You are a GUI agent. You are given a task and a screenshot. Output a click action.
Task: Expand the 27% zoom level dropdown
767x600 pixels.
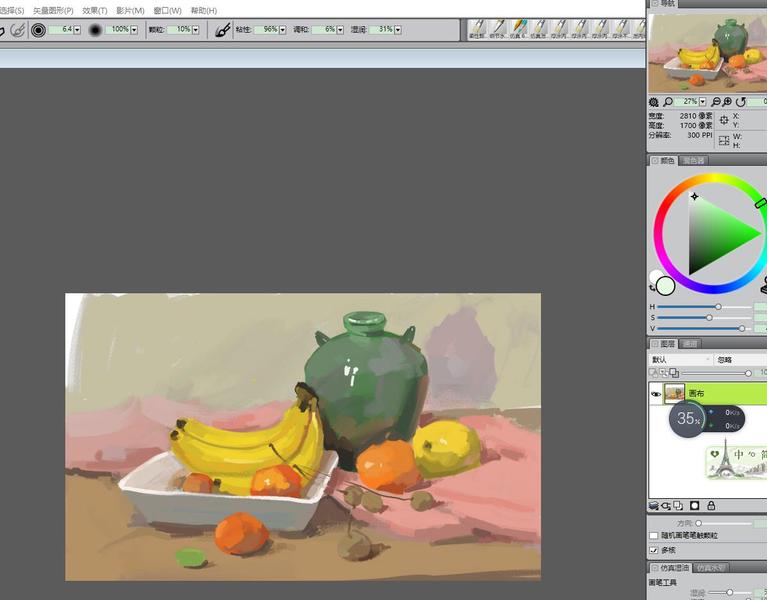702,102
